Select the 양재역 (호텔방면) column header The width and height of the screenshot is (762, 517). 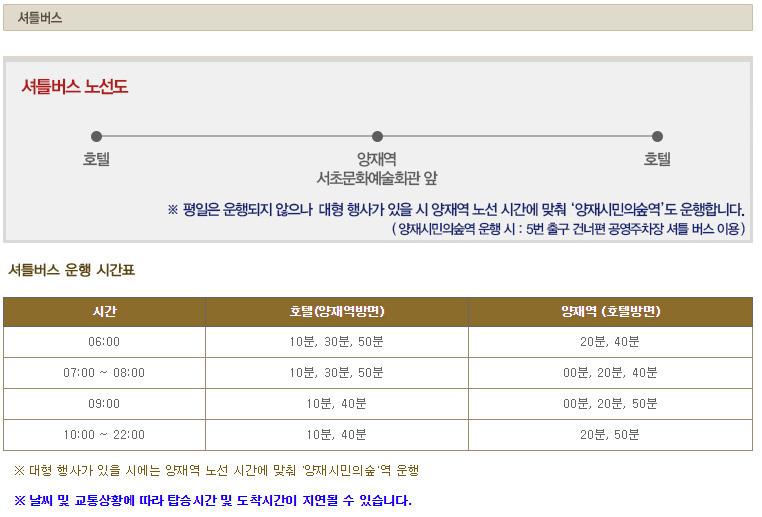point(610,312)
